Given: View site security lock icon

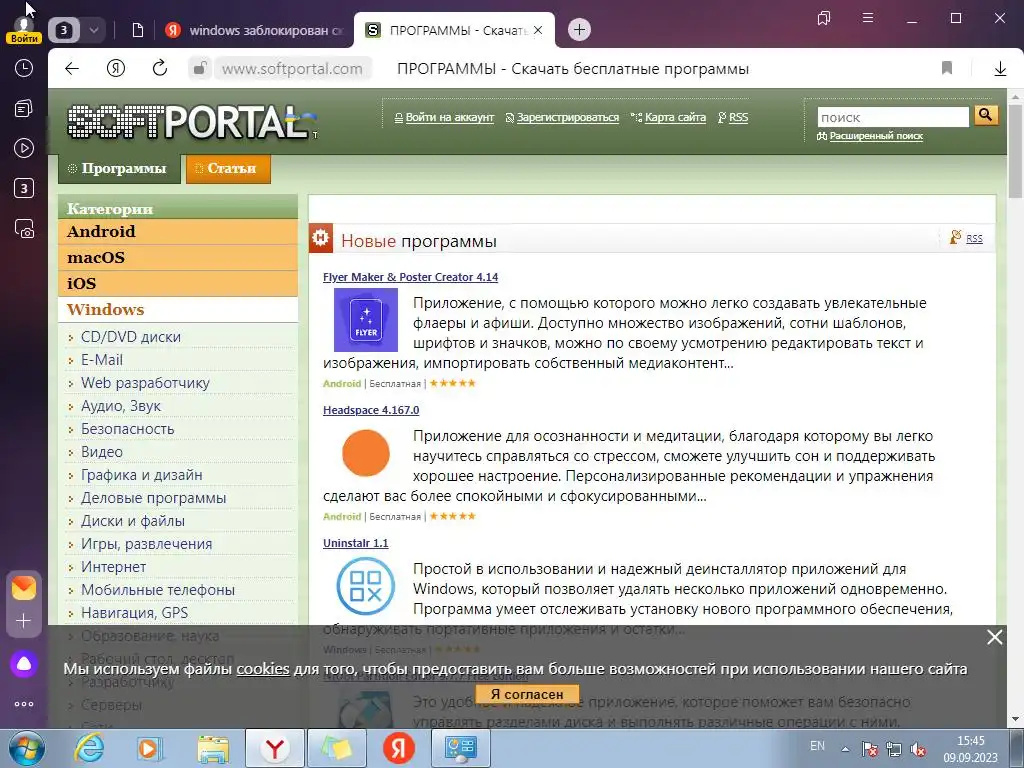Looking at the screenshot, I should [200, 69].
